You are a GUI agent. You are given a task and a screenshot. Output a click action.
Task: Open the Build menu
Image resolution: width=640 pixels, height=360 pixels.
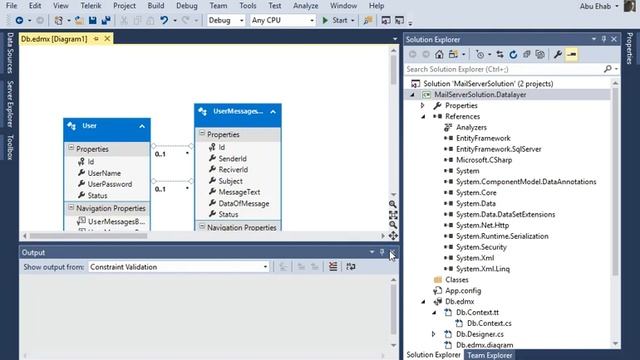(x=156, y=6)
